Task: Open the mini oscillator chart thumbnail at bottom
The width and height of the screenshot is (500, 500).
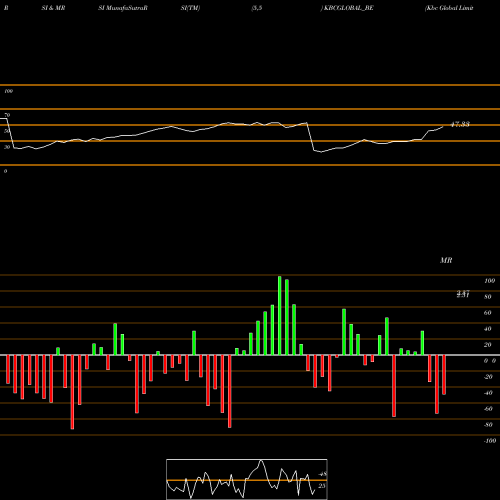Action: tap(247, 479)
